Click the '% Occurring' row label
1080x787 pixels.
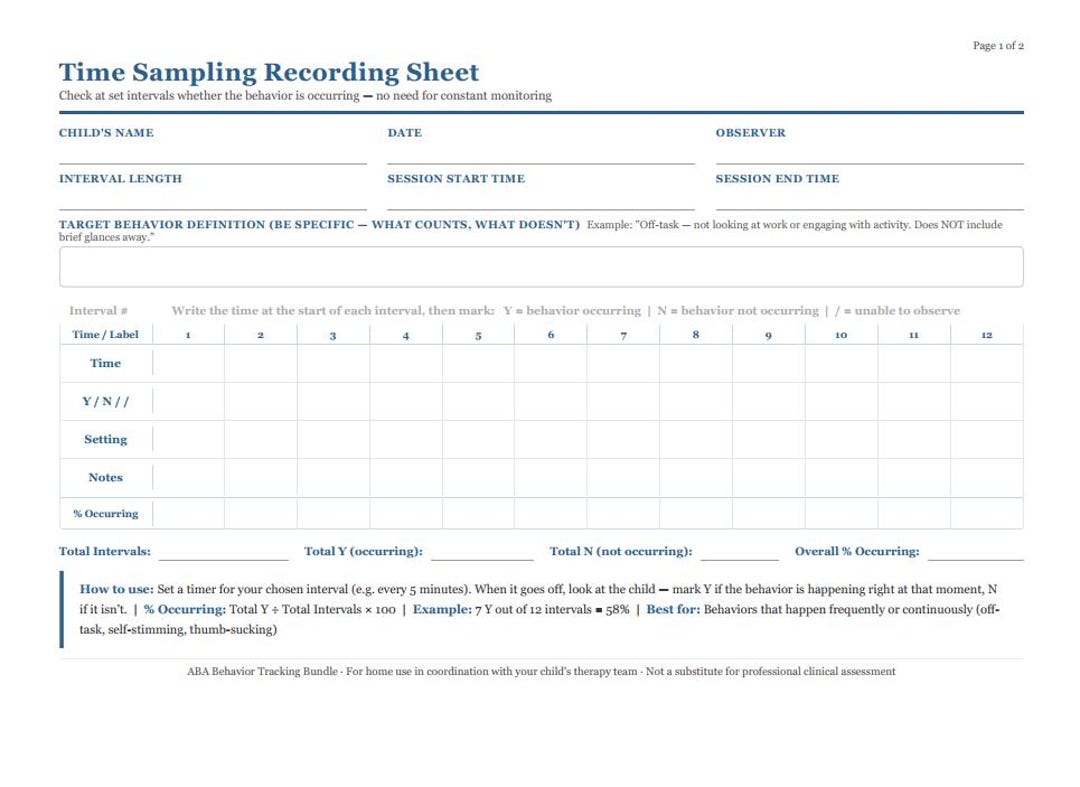(105, 514)
